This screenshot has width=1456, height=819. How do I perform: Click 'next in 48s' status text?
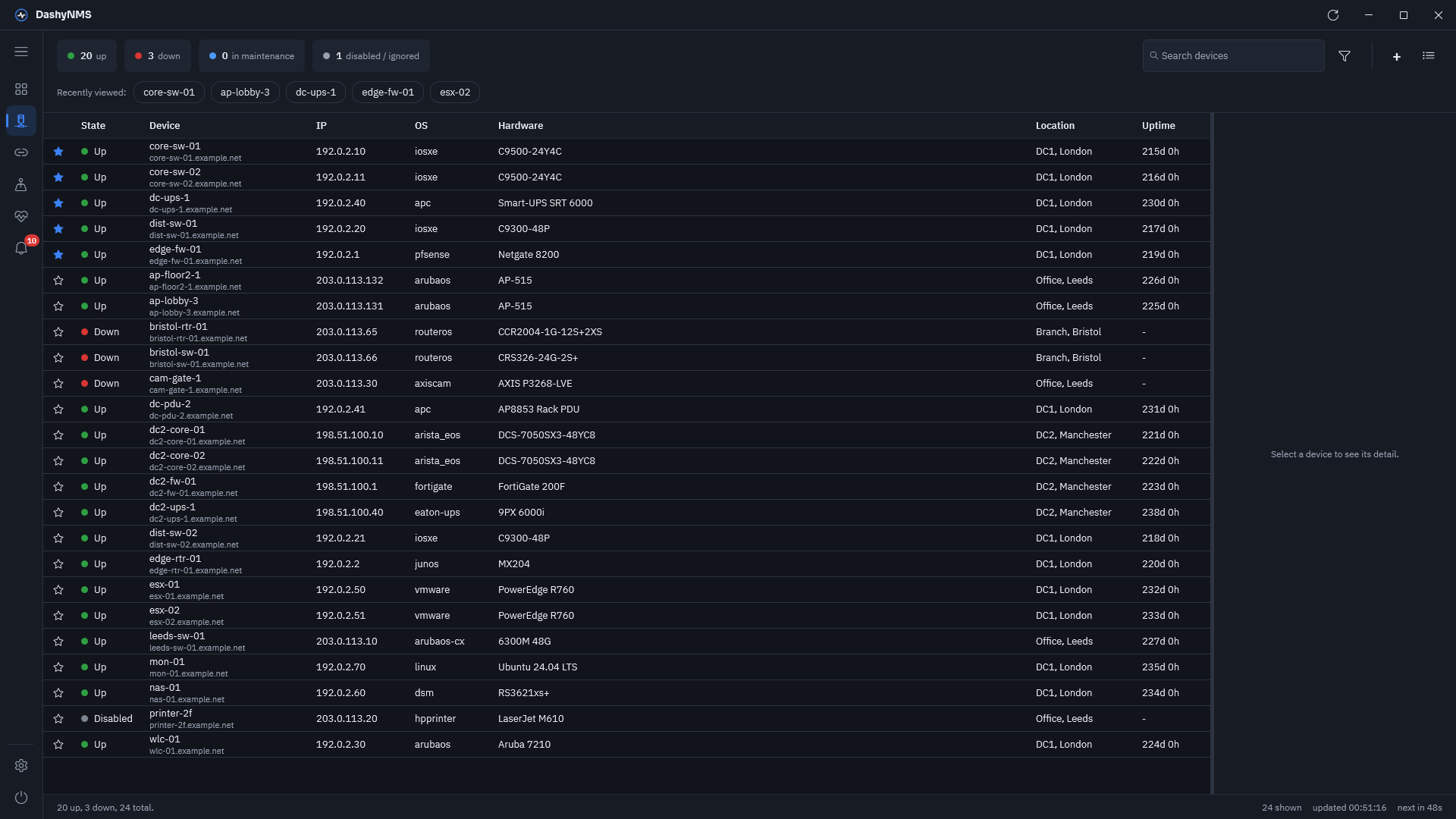[1420, 808]
